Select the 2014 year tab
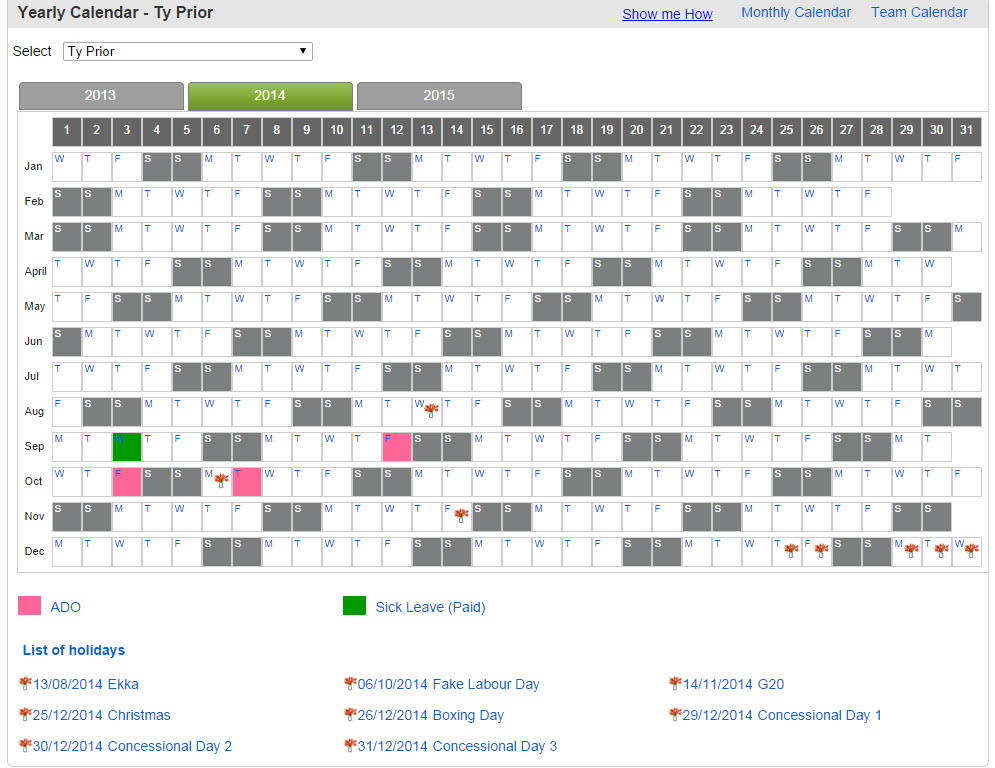This screenshot has height=768, width=995. 270,96
